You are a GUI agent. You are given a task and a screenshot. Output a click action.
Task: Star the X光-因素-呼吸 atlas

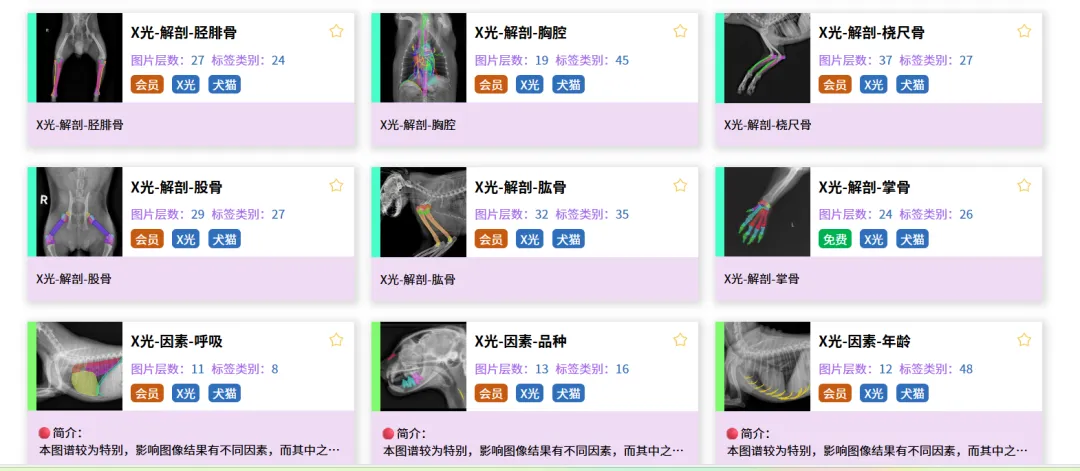click(x=336, y=339)
